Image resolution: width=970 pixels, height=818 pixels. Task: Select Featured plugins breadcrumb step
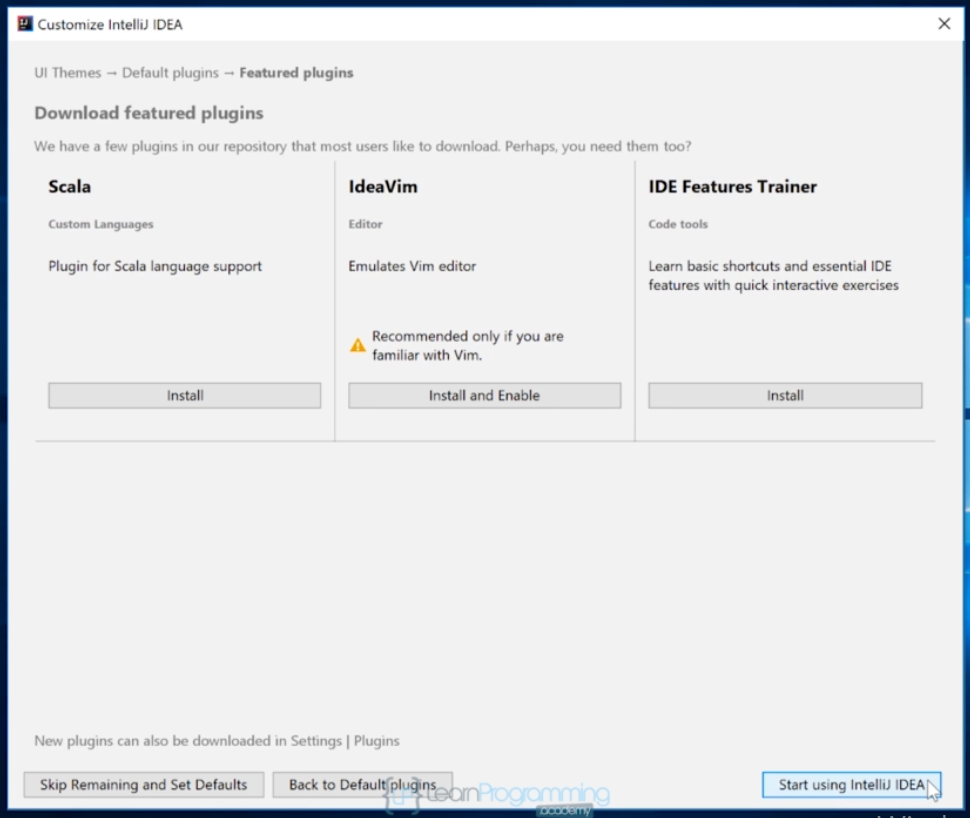(x=296, y=72)
